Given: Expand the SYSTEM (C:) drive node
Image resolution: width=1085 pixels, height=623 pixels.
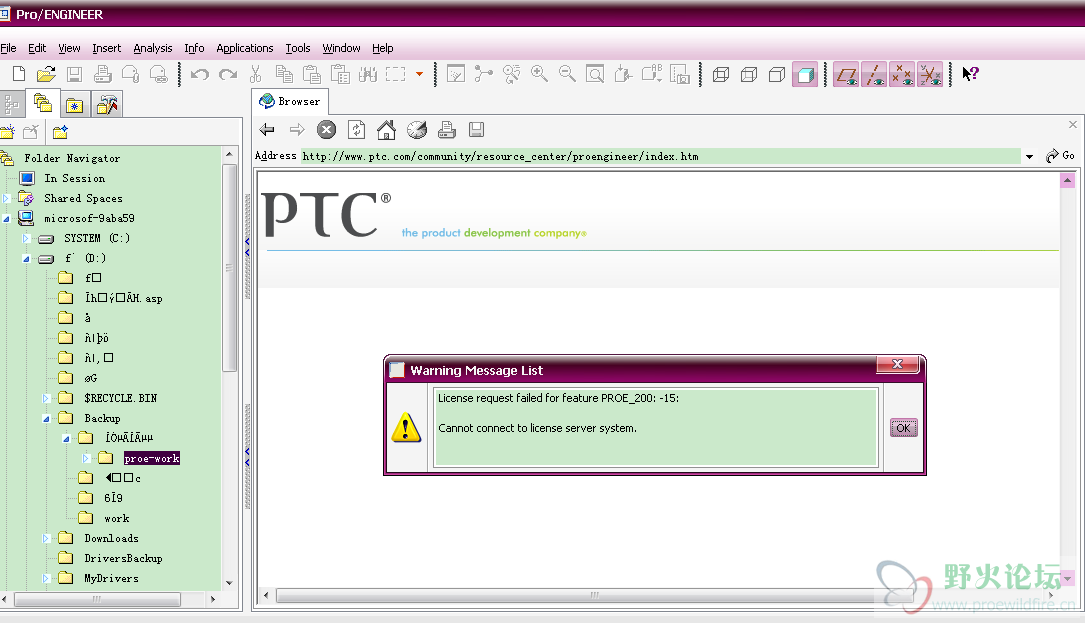Looking at the screenshot, I should pyautogui.click(x=26, y=239).
